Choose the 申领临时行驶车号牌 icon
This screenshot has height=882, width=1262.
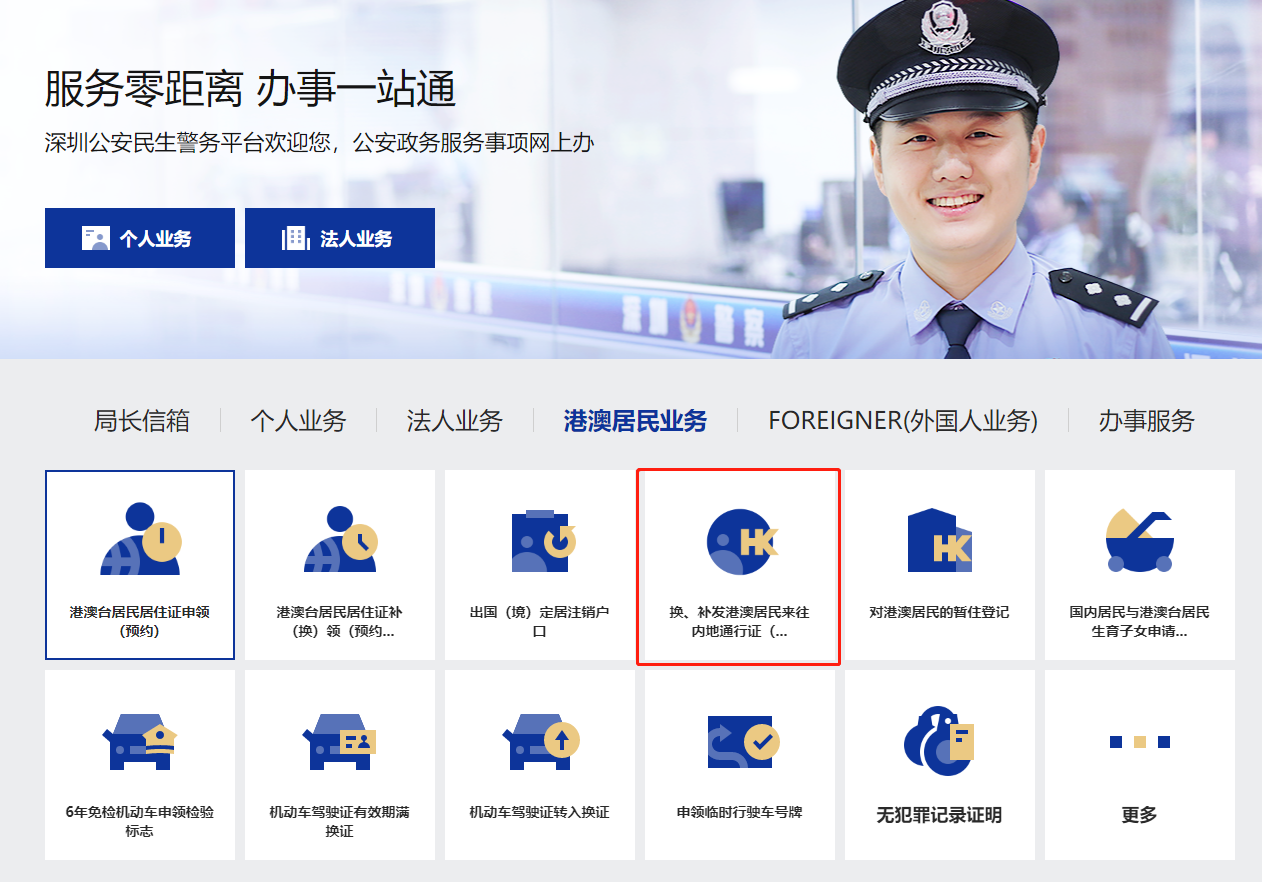740,741
